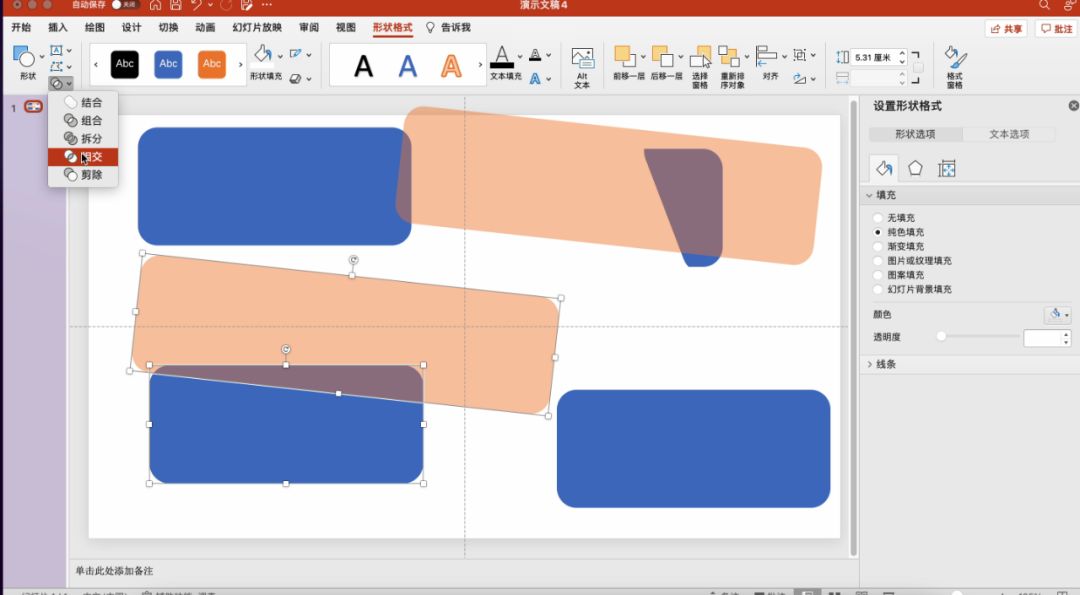This screenshot has height=595, width=1080.
Task: Open the effects pentagon tab icon
Action: pyautogui.click(x=915, y=168)
